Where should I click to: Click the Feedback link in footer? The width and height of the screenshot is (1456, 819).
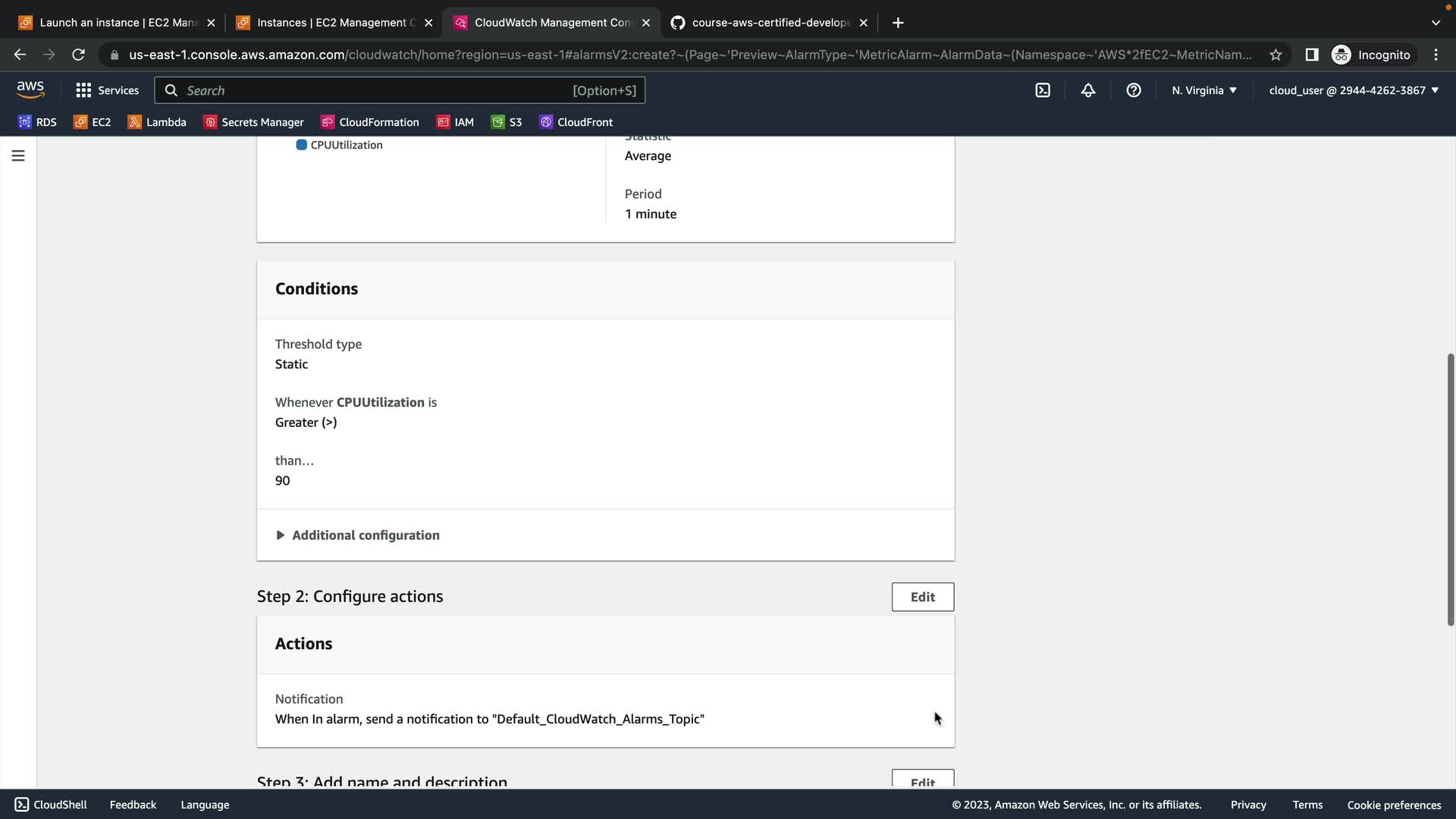point(133,805)
